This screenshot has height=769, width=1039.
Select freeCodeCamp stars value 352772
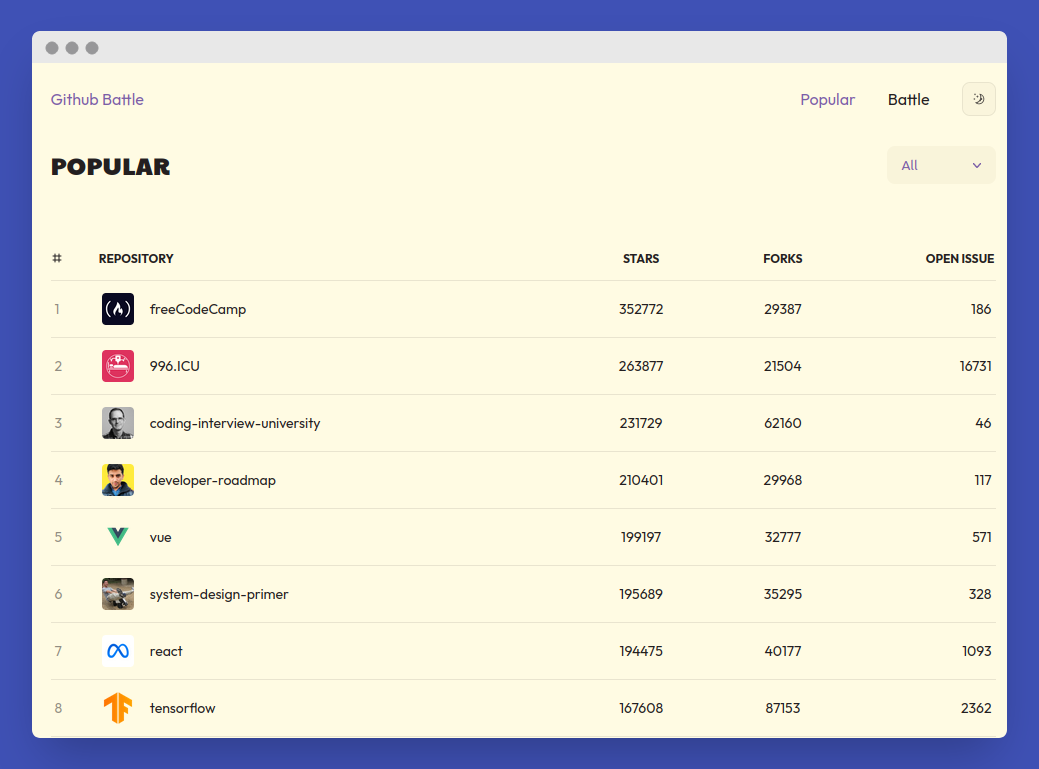[x=641, y=309]
